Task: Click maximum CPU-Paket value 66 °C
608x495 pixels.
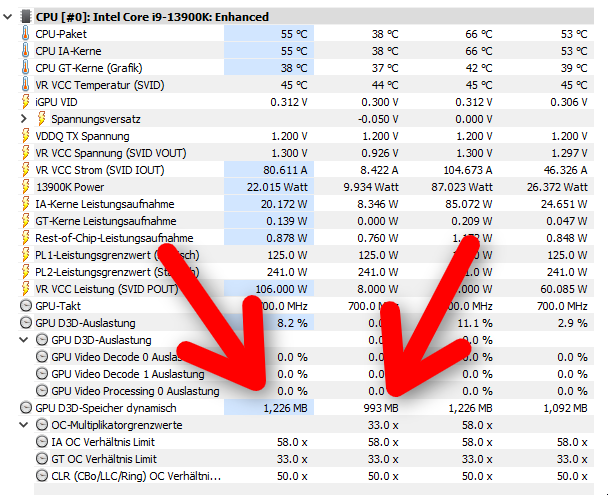Action: (478, 34)
